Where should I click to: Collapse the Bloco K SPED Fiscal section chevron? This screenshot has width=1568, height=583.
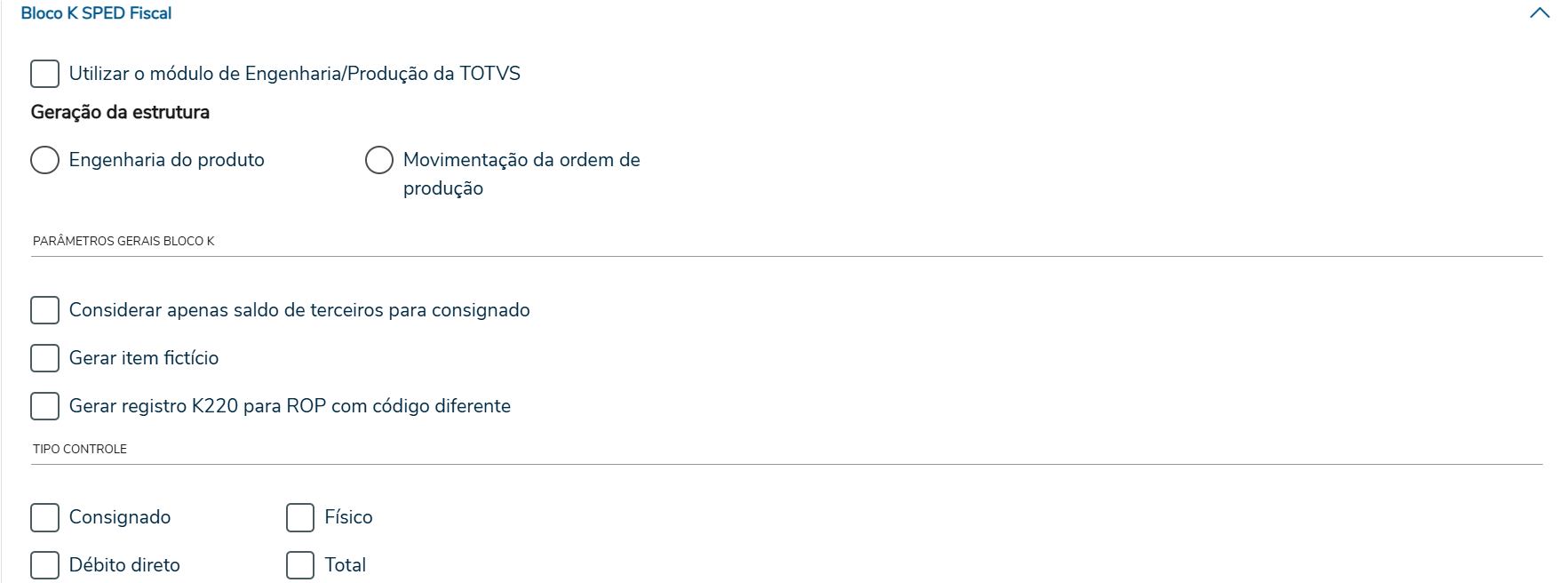1540,13
